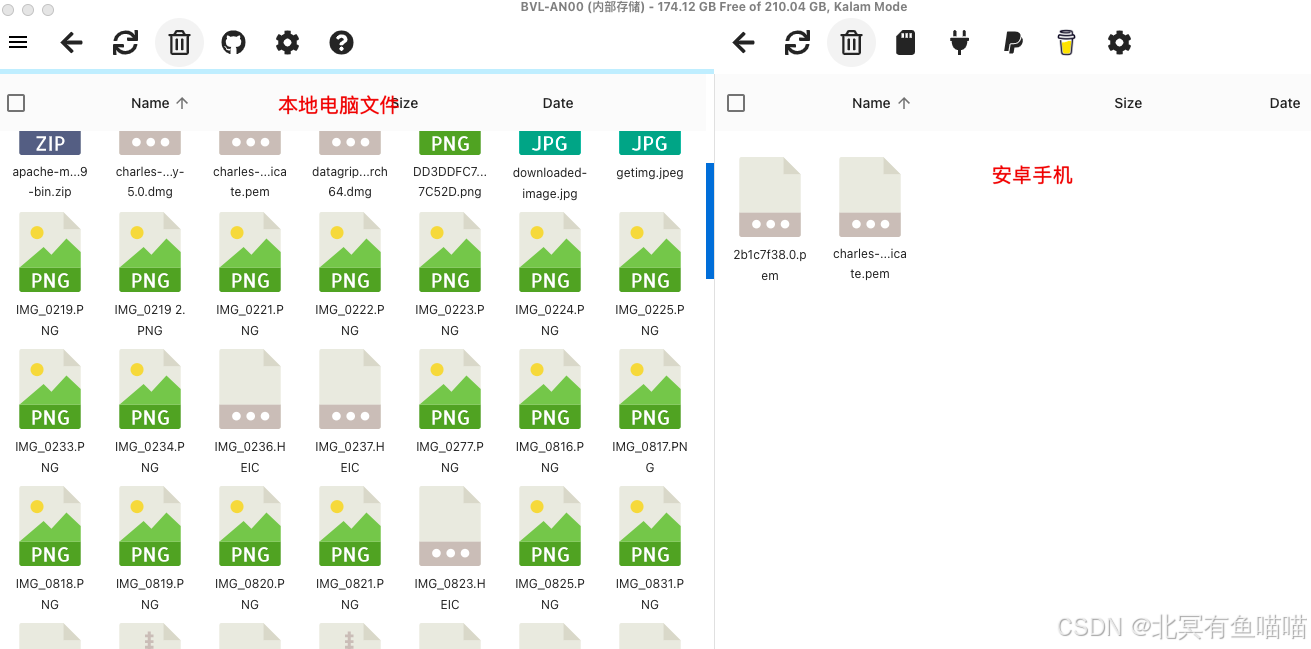Select IMG_0237.HEIC file
The image size is (1311, 649).
[350, 390]
